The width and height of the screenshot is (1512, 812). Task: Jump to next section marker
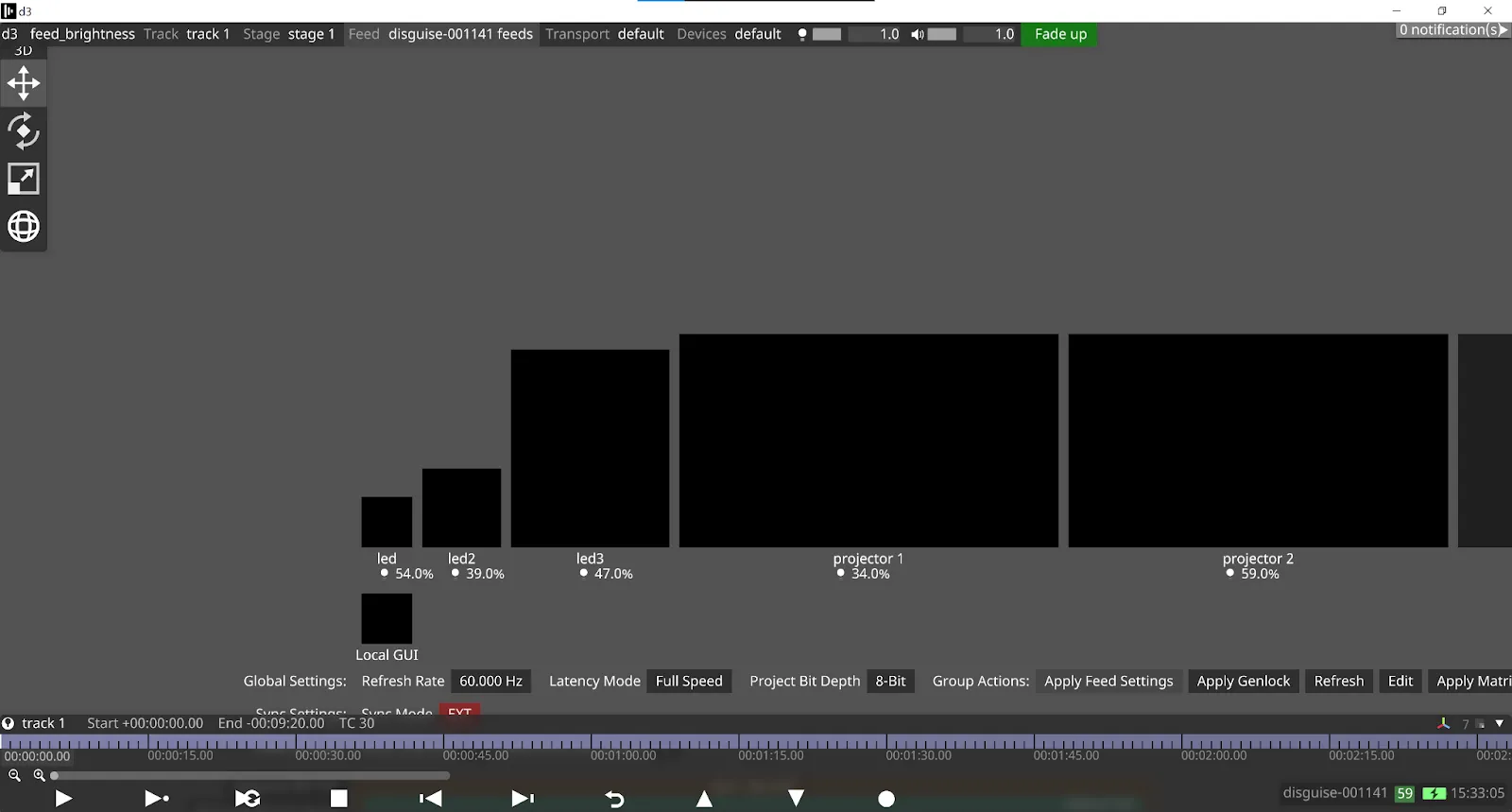523,799
